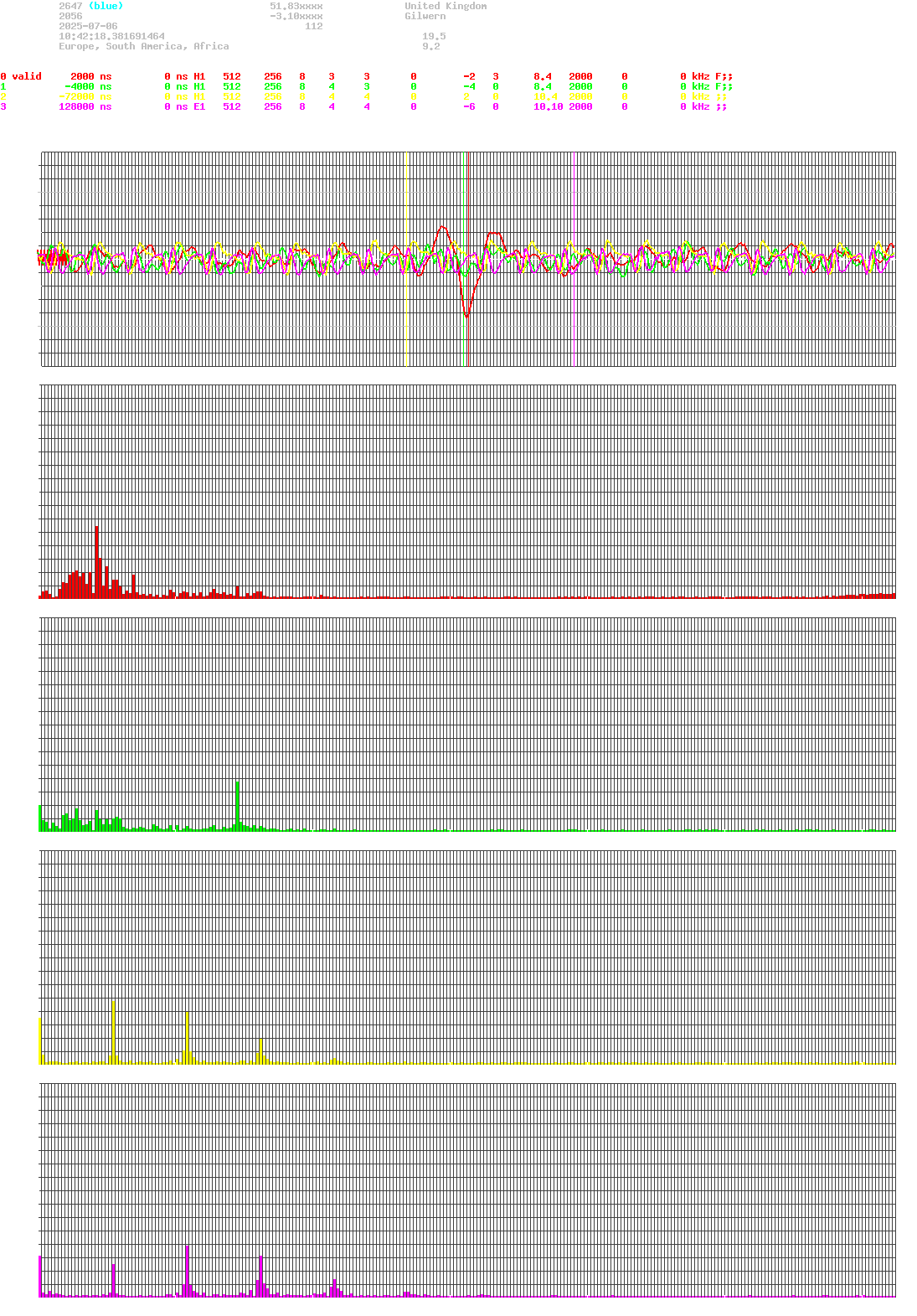917x1316 pixels.
Task: Click the region text "Europe, South America, Africa"
Action: 143,46
